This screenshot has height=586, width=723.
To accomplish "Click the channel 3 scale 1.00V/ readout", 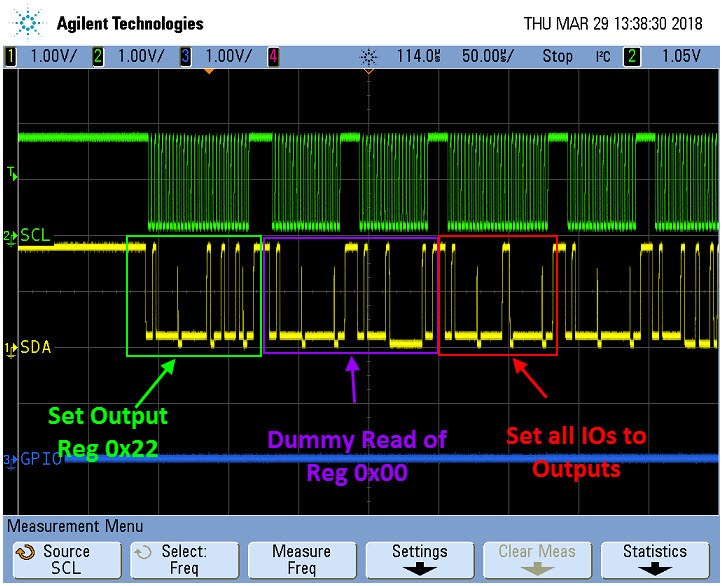I will tap(229, 57).
